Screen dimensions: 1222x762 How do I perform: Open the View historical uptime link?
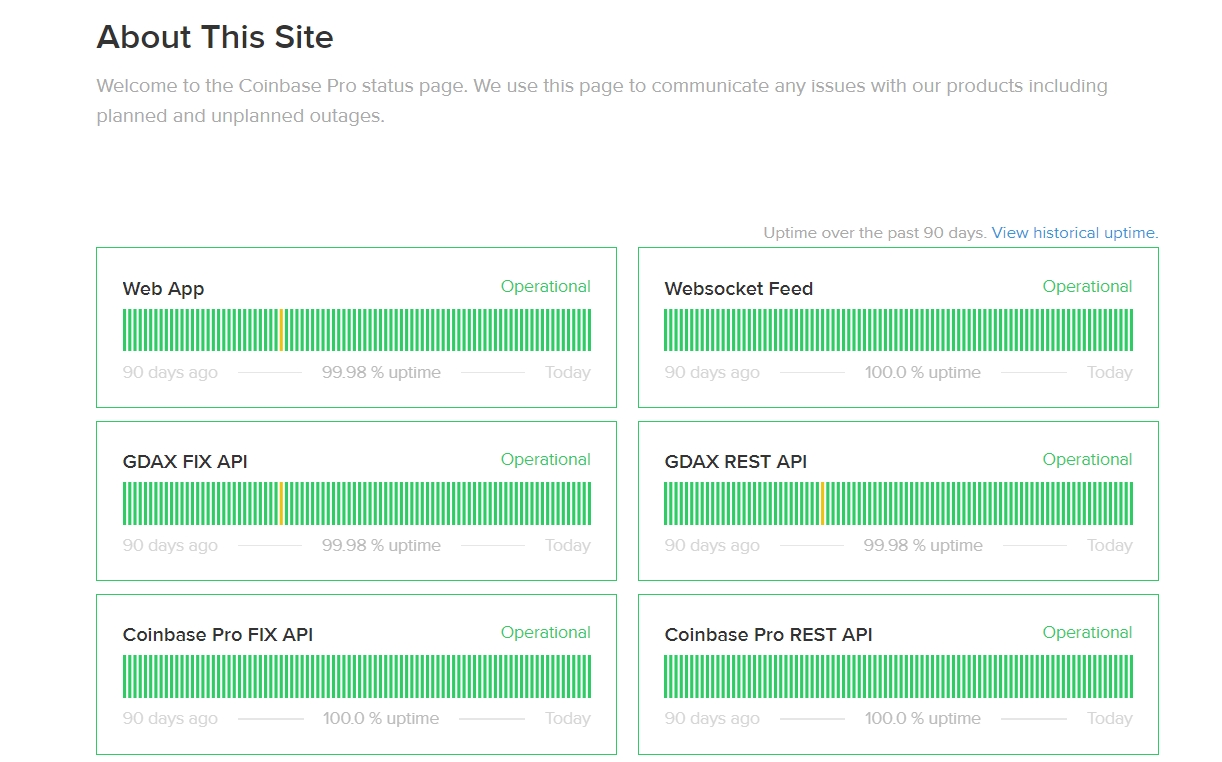tap(1073, 232)
